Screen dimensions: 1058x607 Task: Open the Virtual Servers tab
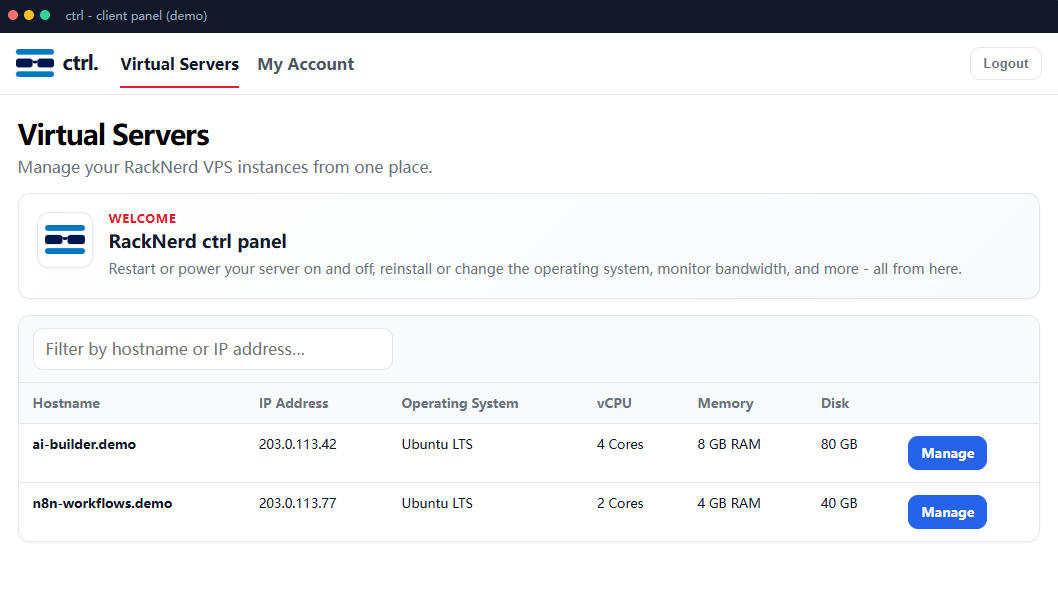coord(179,64)
